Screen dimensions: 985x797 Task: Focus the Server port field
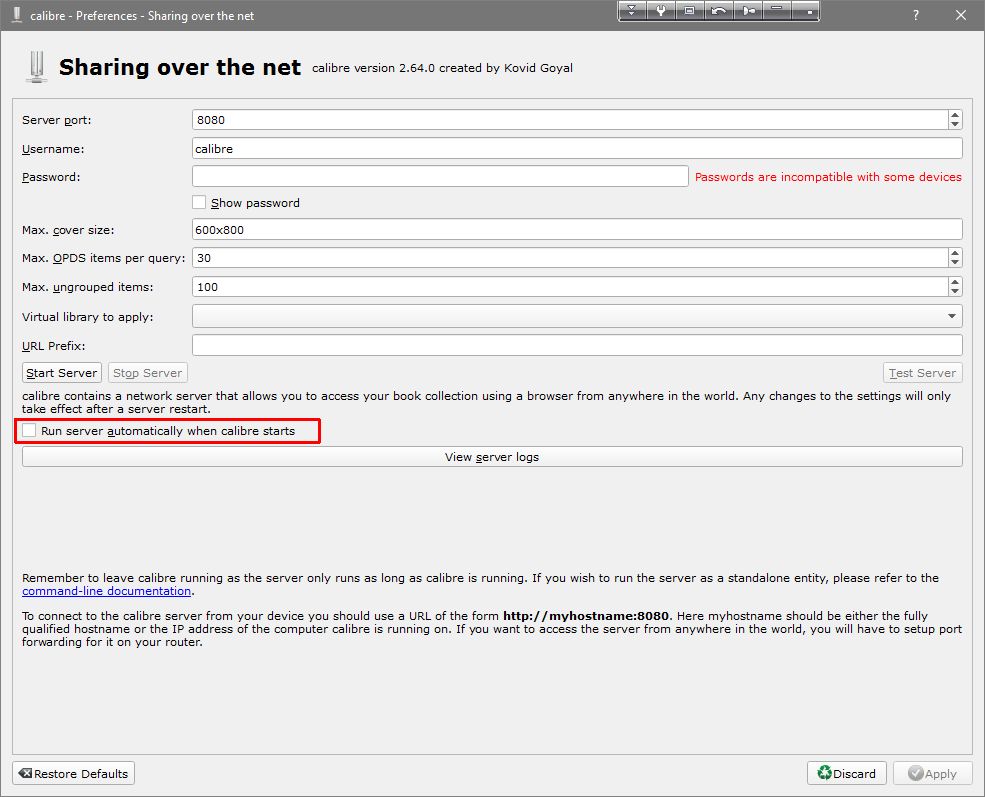(x=570, y=119)
